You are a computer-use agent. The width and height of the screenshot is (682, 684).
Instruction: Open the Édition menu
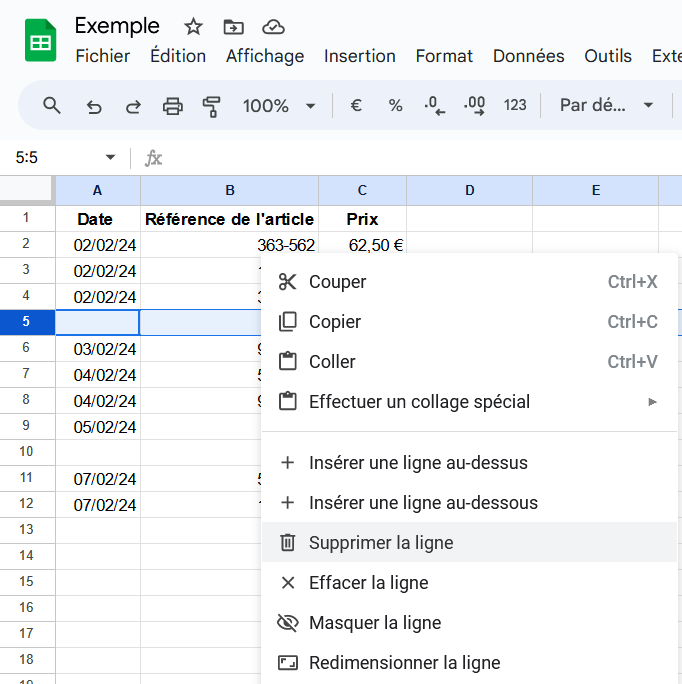pos(178,56)
